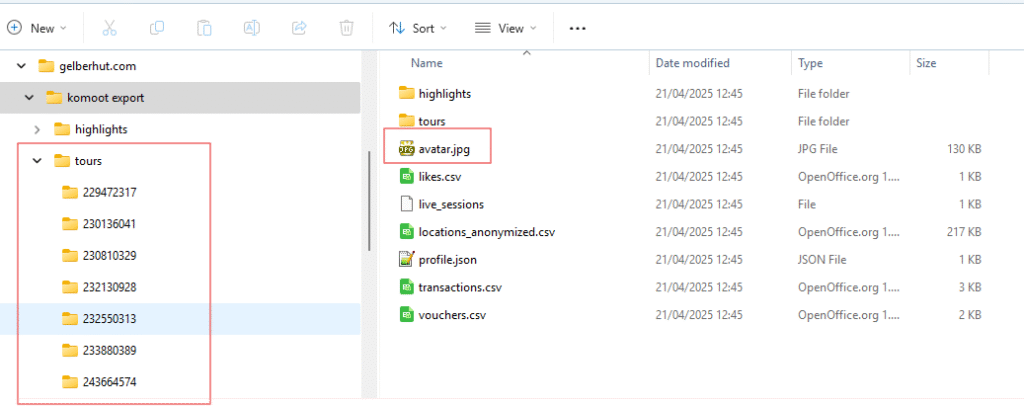Click the highlights folder icon in file list

click(x=407, y=93)
